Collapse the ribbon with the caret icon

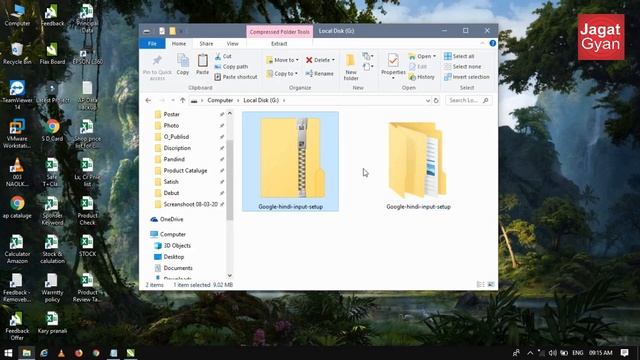(x=482, y=43)
